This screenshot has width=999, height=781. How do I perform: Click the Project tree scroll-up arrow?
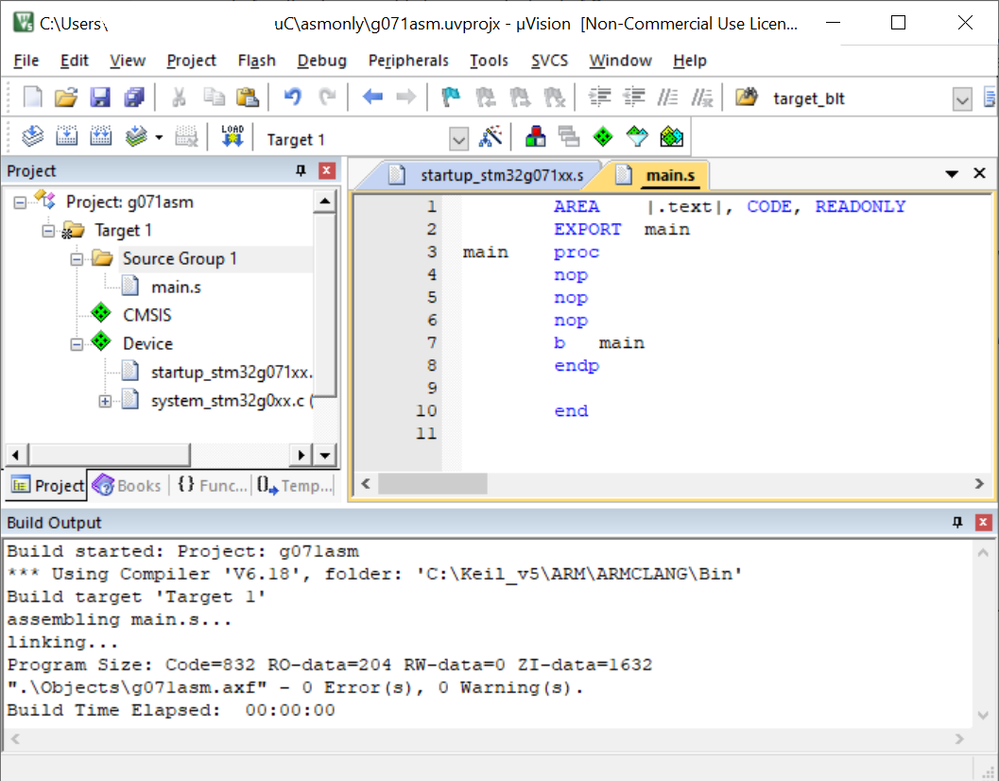coord(325,201)
